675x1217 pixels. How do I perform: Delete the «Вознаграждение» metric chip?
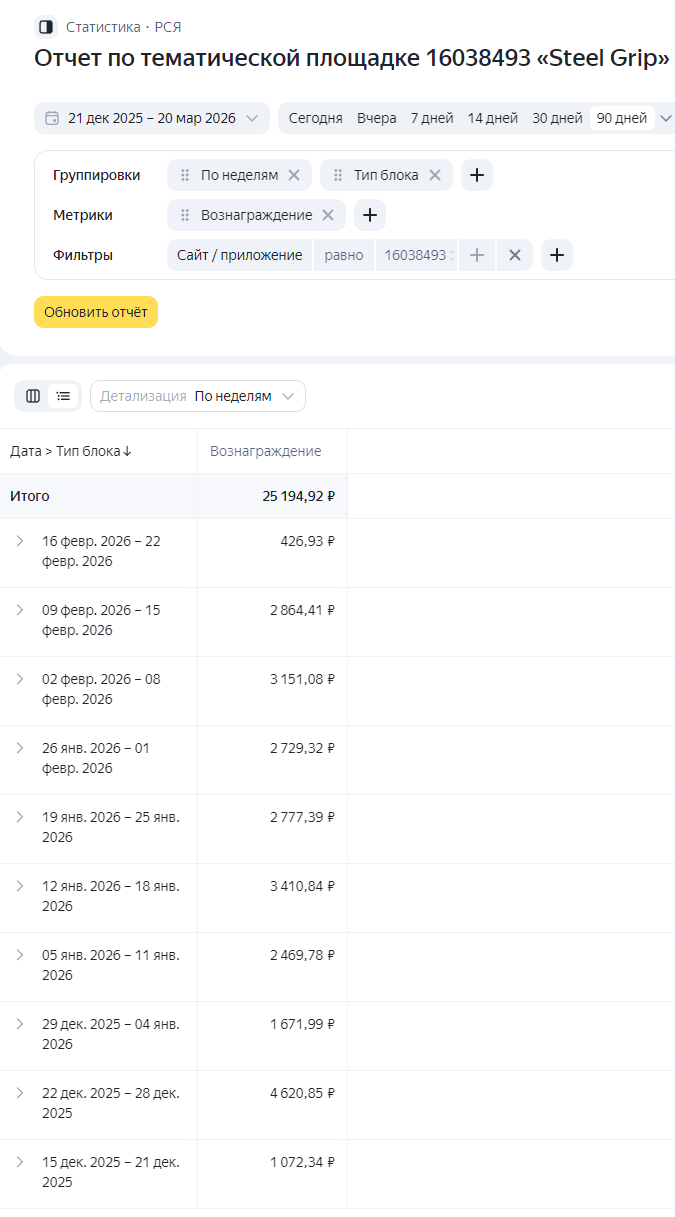tap(327, 215)
